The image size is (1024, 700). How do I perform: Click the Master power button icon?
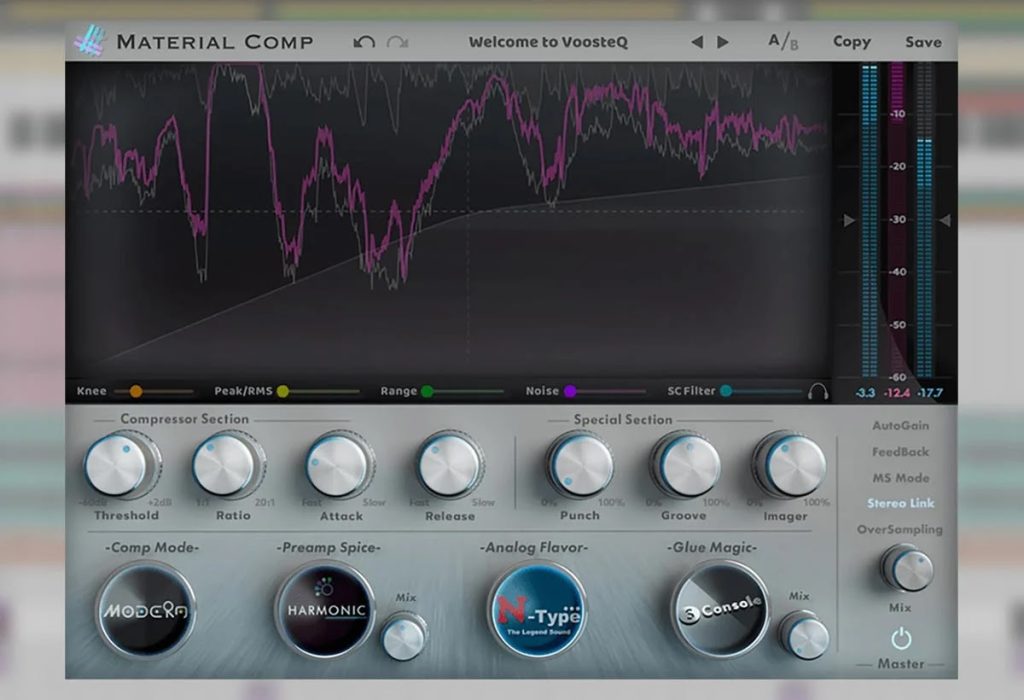(x=901, y=638)
